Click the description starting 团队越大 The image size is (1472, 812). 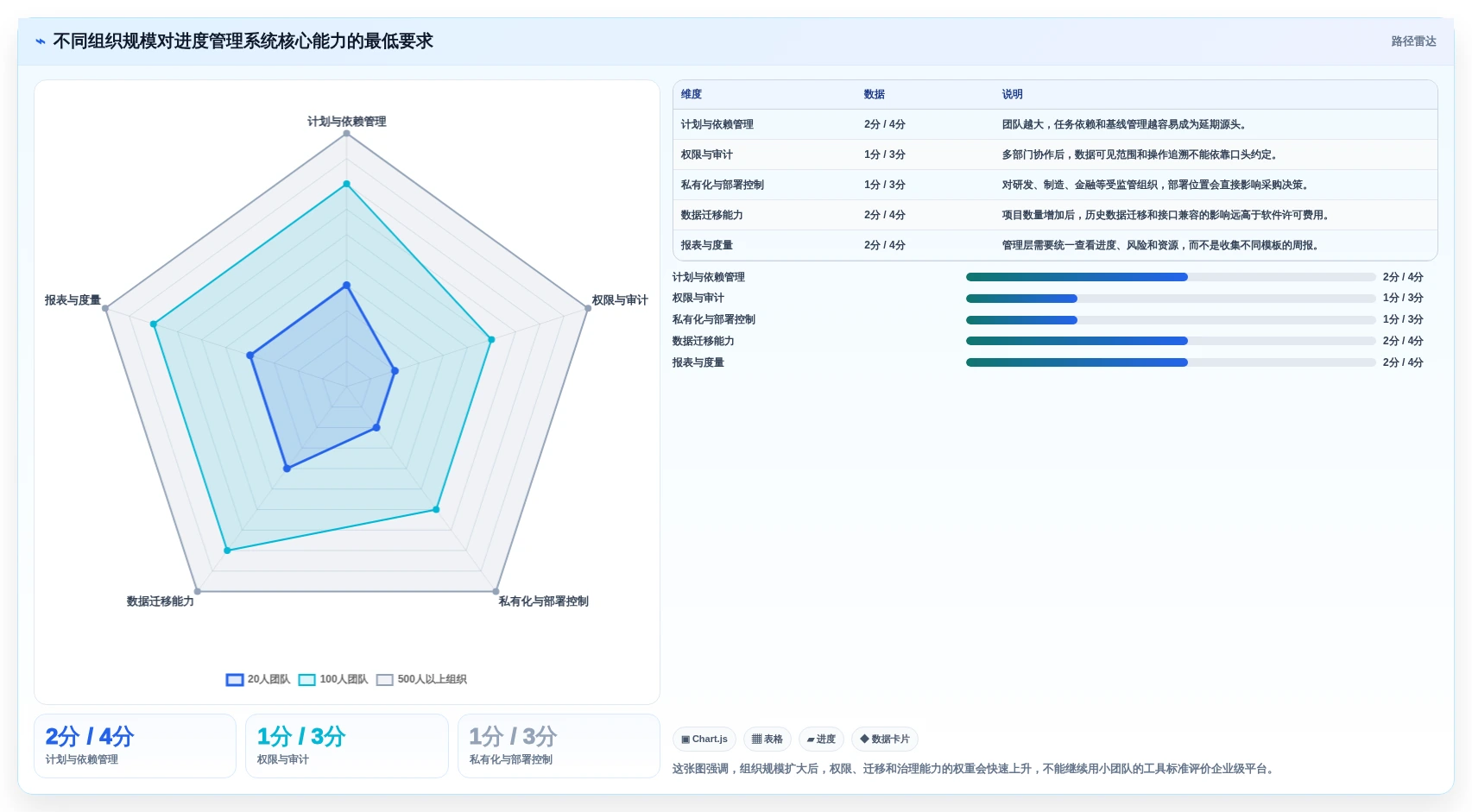click(1126, 125)
